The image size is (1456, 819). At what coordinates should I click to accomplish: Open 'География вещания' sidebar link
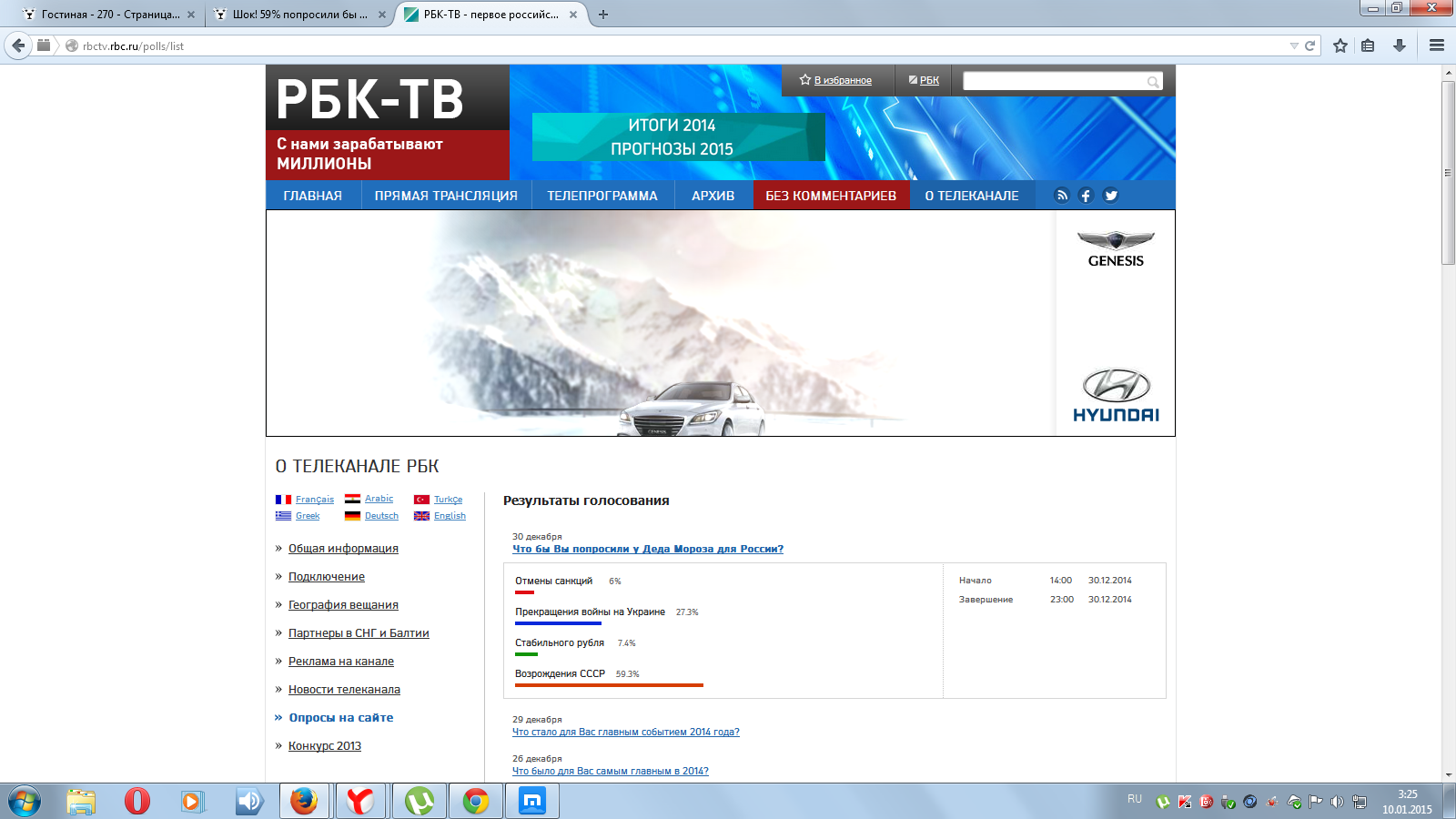[x=343, y=605]
